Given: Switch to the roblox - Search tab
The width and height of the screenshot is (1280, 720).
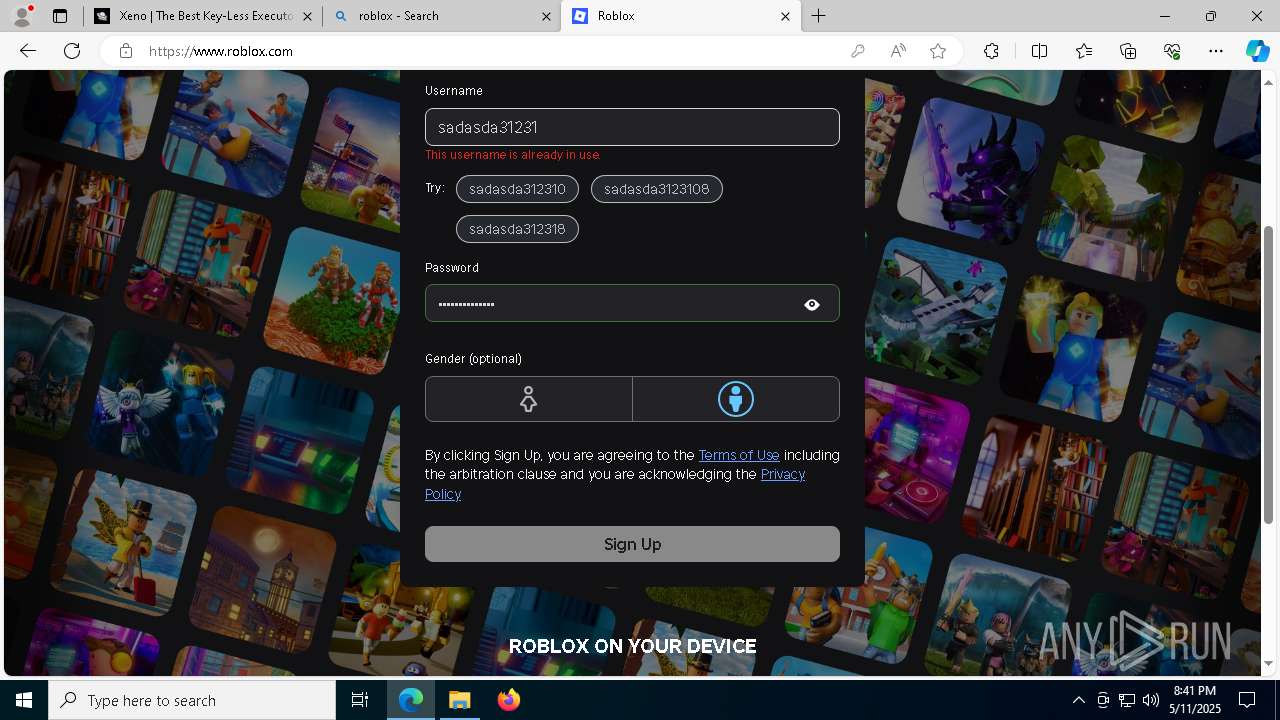Looking at the screenshot, I should coord(441,16).
